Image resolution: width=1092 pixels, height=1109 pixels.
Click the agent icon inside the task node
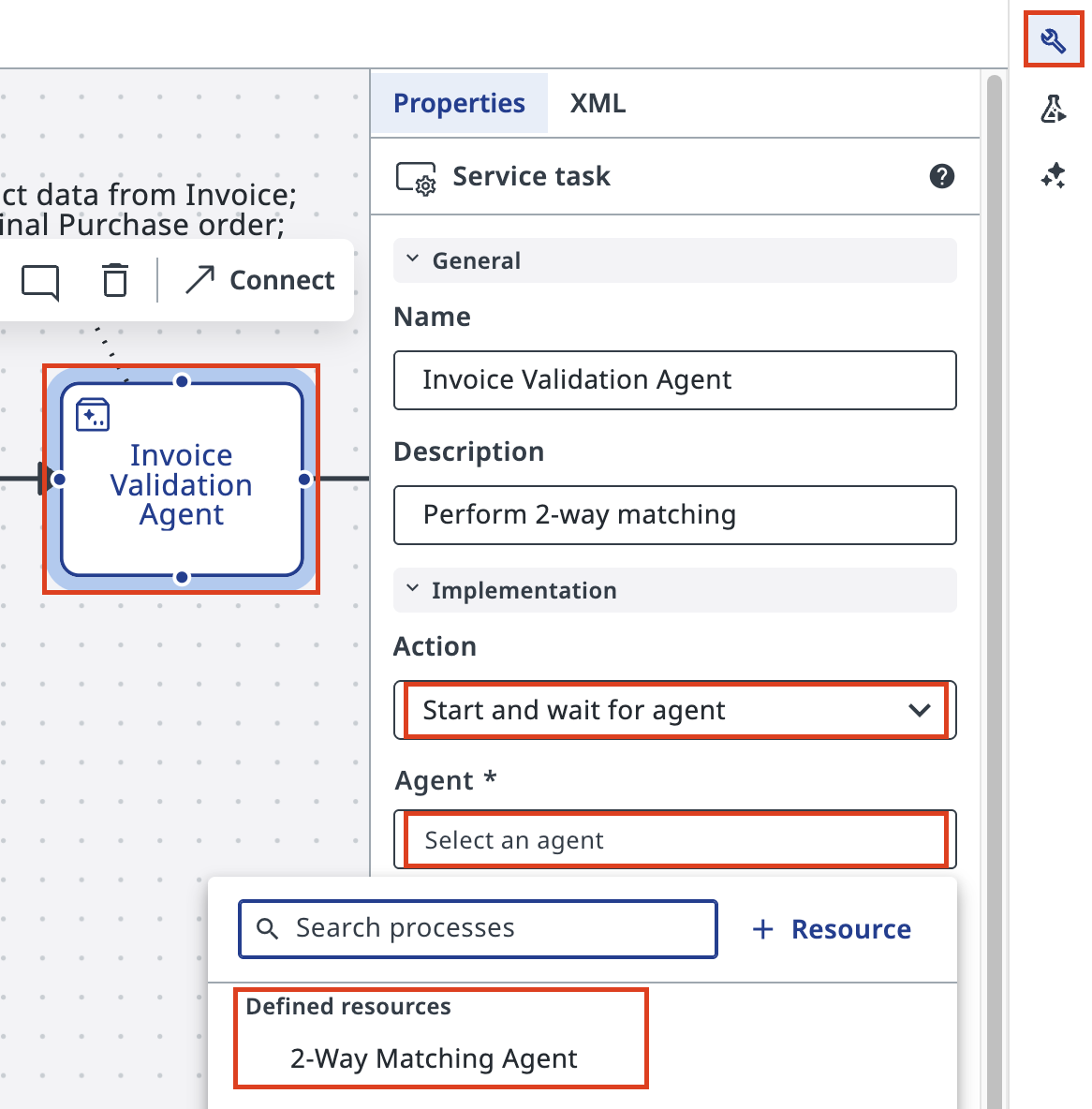[93, 414]
